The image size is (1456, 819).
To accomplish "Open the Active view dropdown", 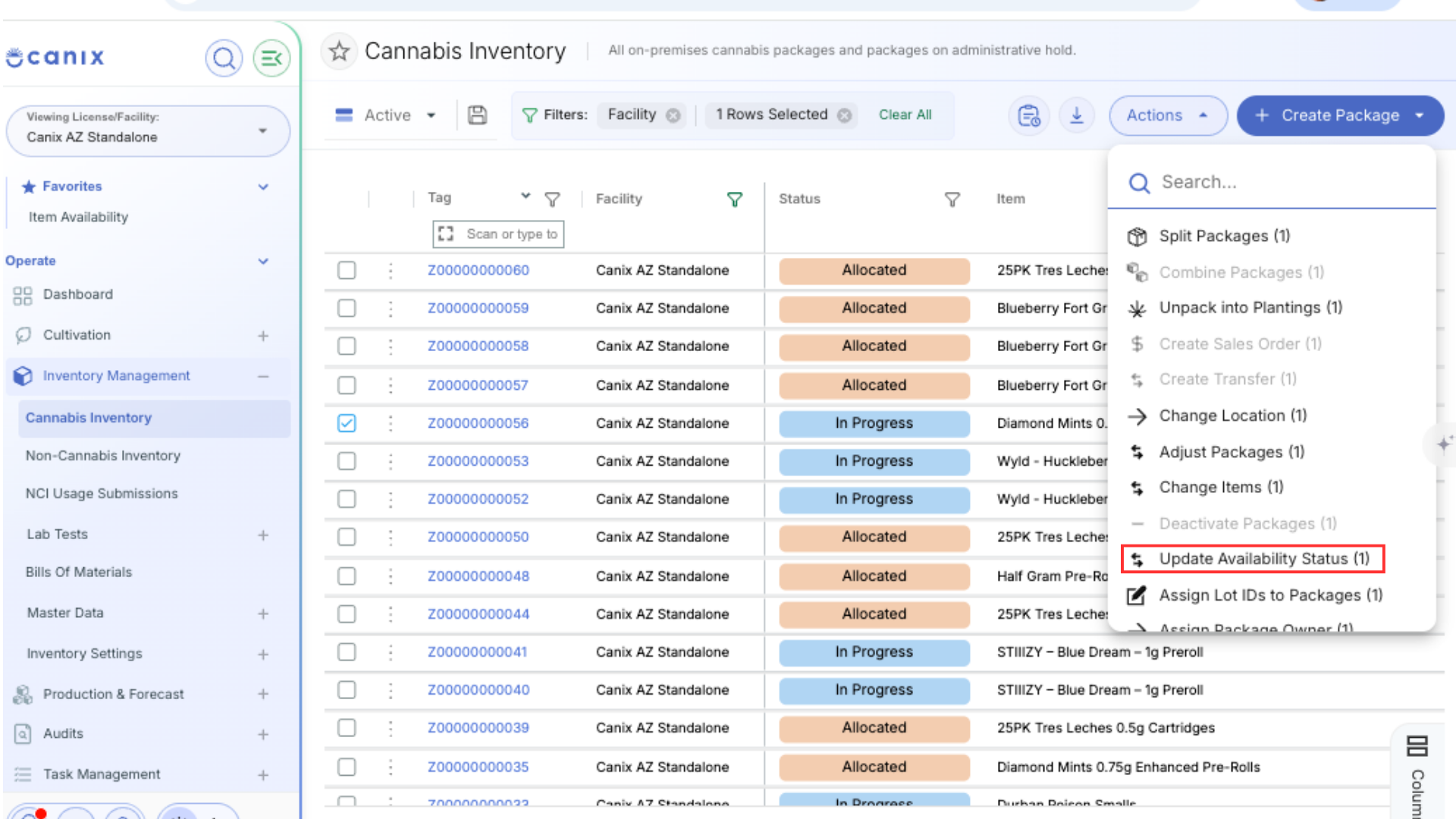I will (386, 115).
